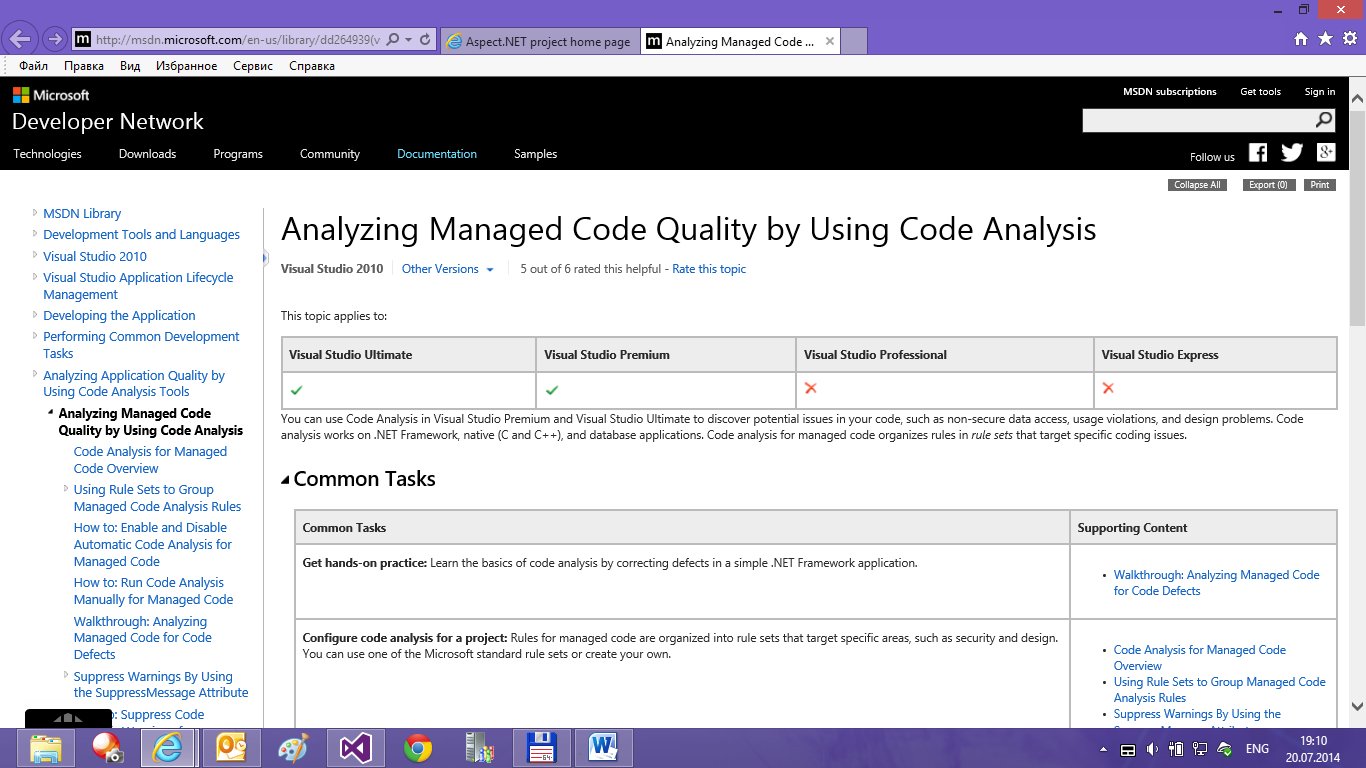Click the Print button
The image size is (1366, 768).
click(1320, 185)
